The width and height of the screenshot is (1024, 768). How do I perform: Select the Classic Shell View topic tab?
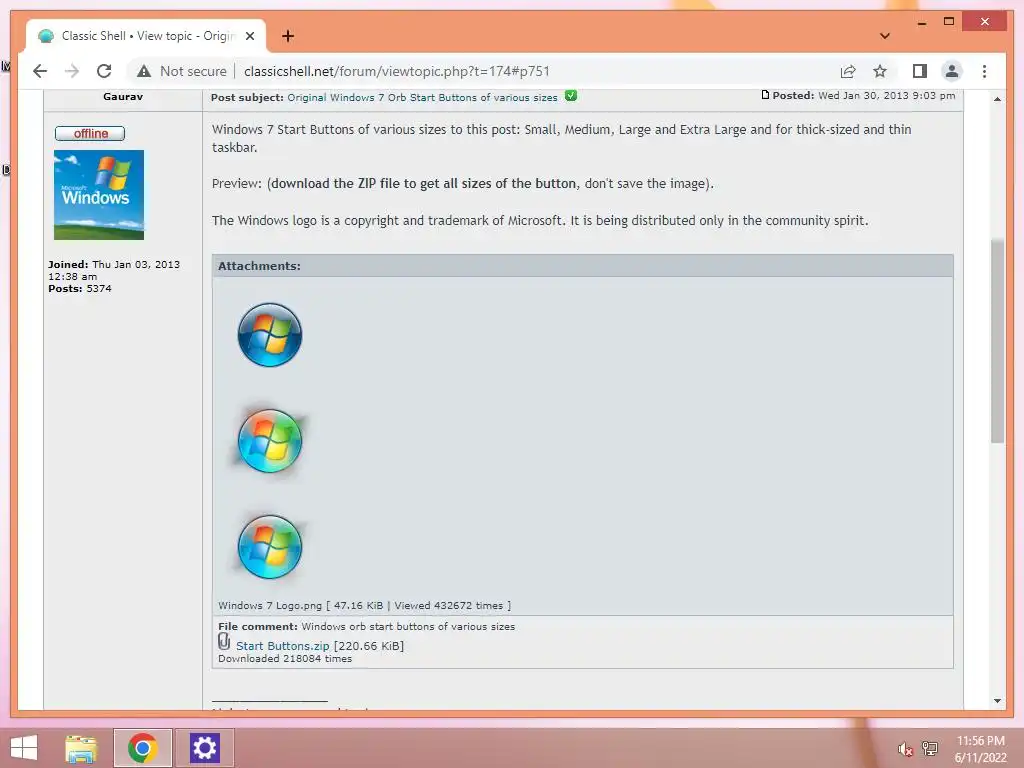click(146, 36)
